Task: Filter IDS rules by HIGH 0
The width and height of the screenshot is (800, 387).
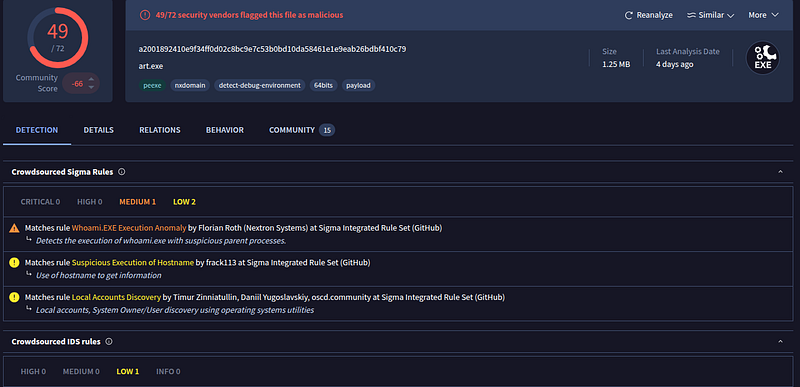Action: pyautogui.click(x=33, y=371)
